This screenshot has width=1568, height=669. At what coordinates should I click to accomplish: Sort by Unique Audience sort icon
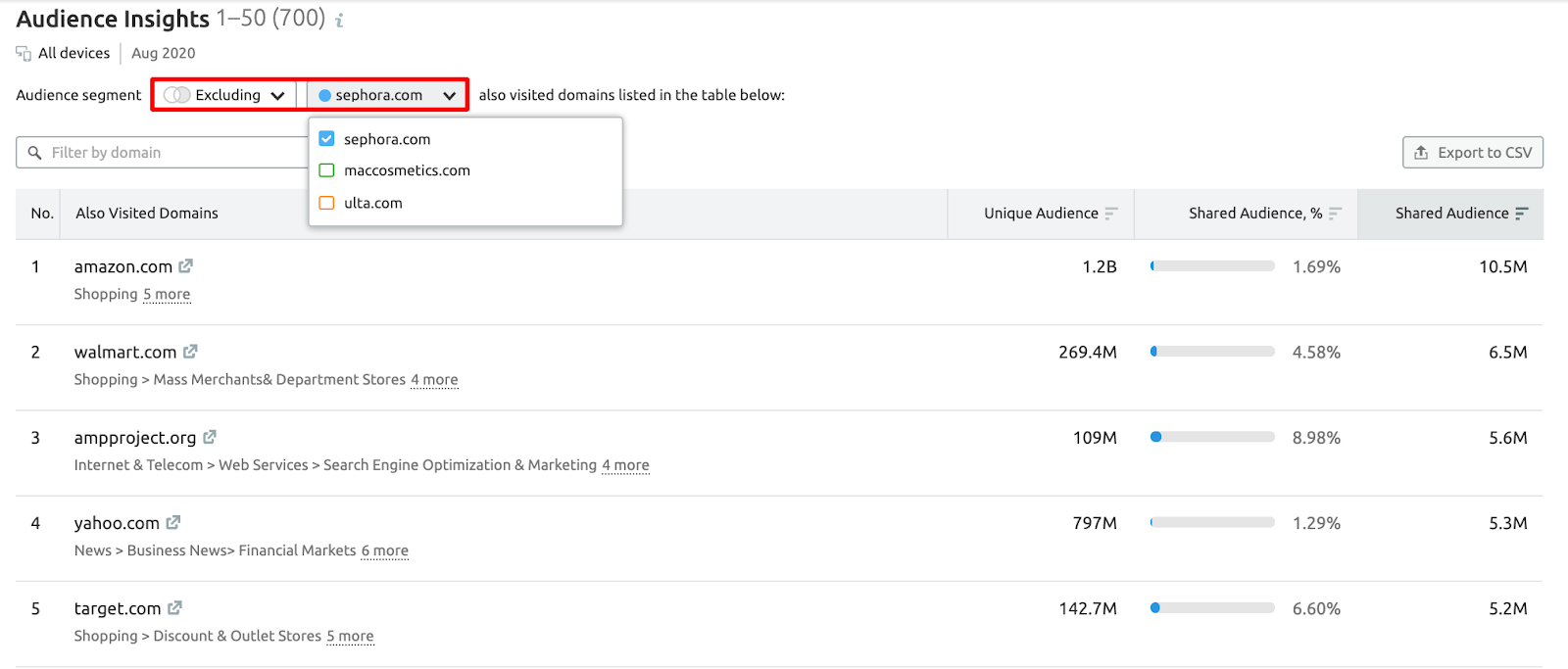[x=1111, y=214]
